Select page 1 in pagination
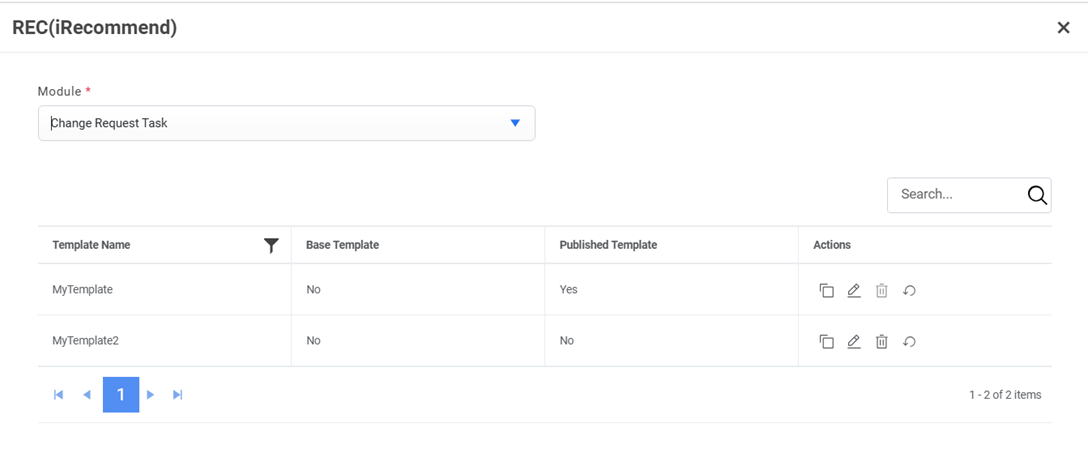 121,395
